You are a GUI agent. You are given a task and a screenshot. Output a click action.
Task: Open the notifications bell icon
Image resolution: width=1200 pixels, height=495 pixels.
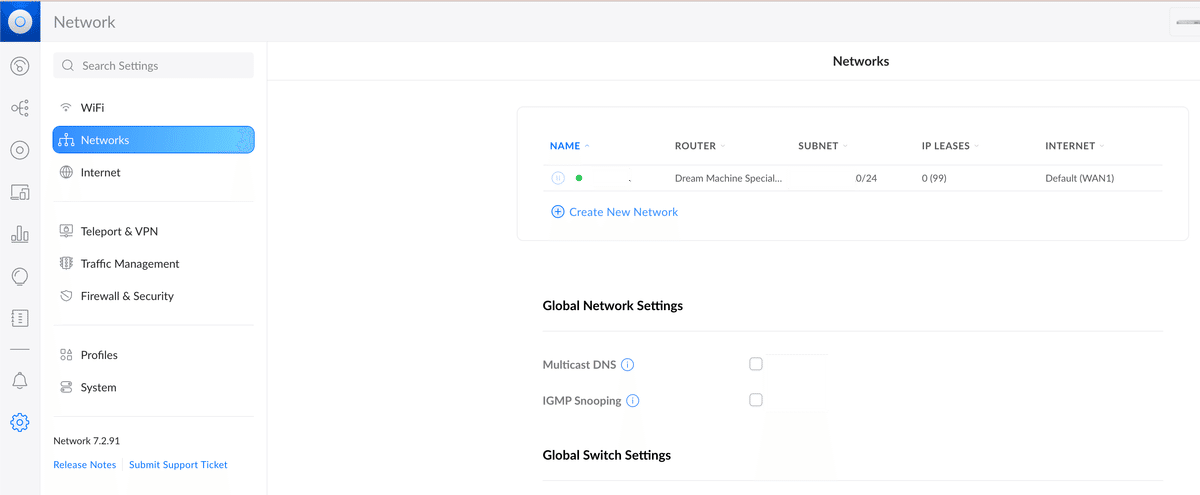(x=19, y=381)
